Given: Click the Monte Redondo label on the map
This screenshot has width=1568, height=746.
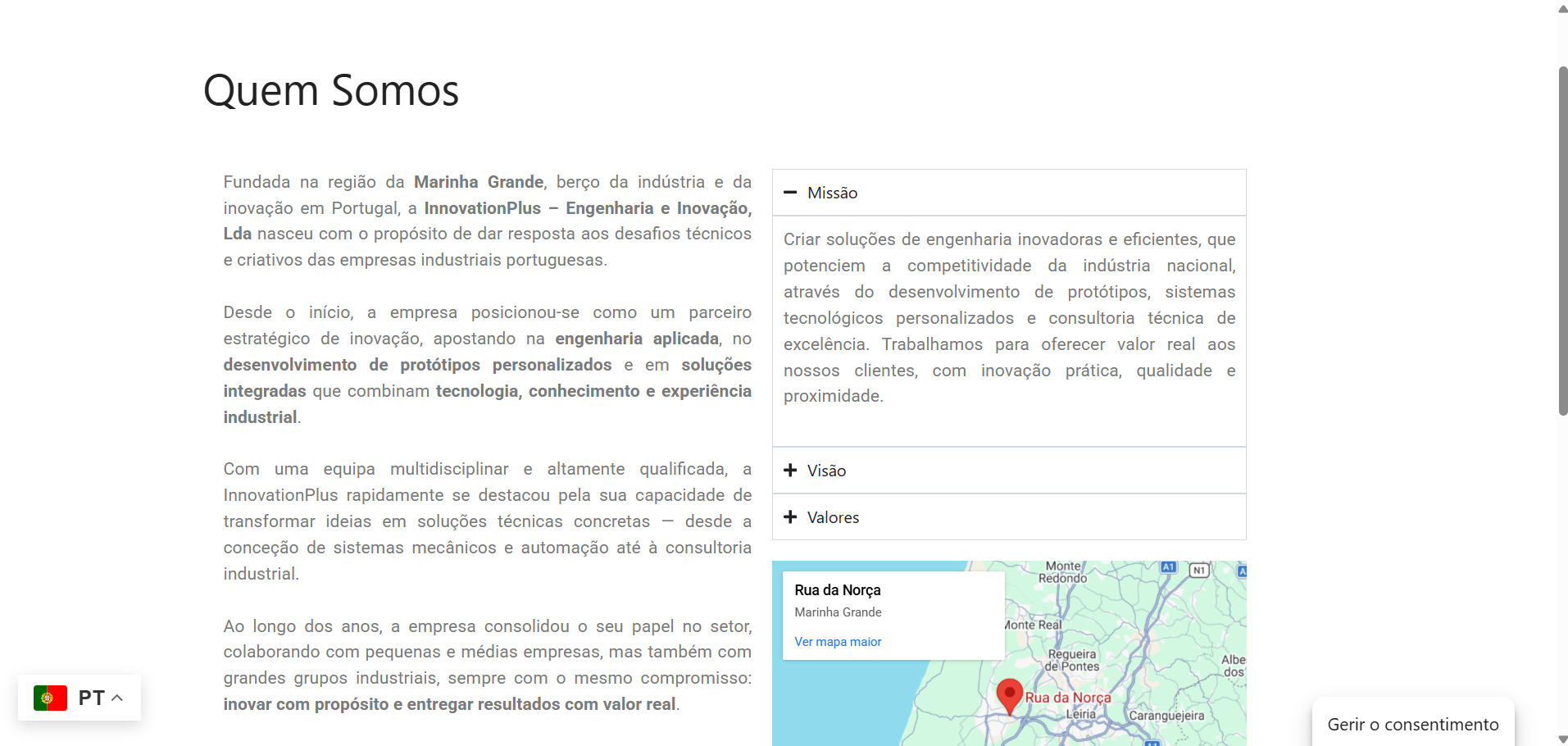Looking at the screenshot, I should pos(1063,572).
